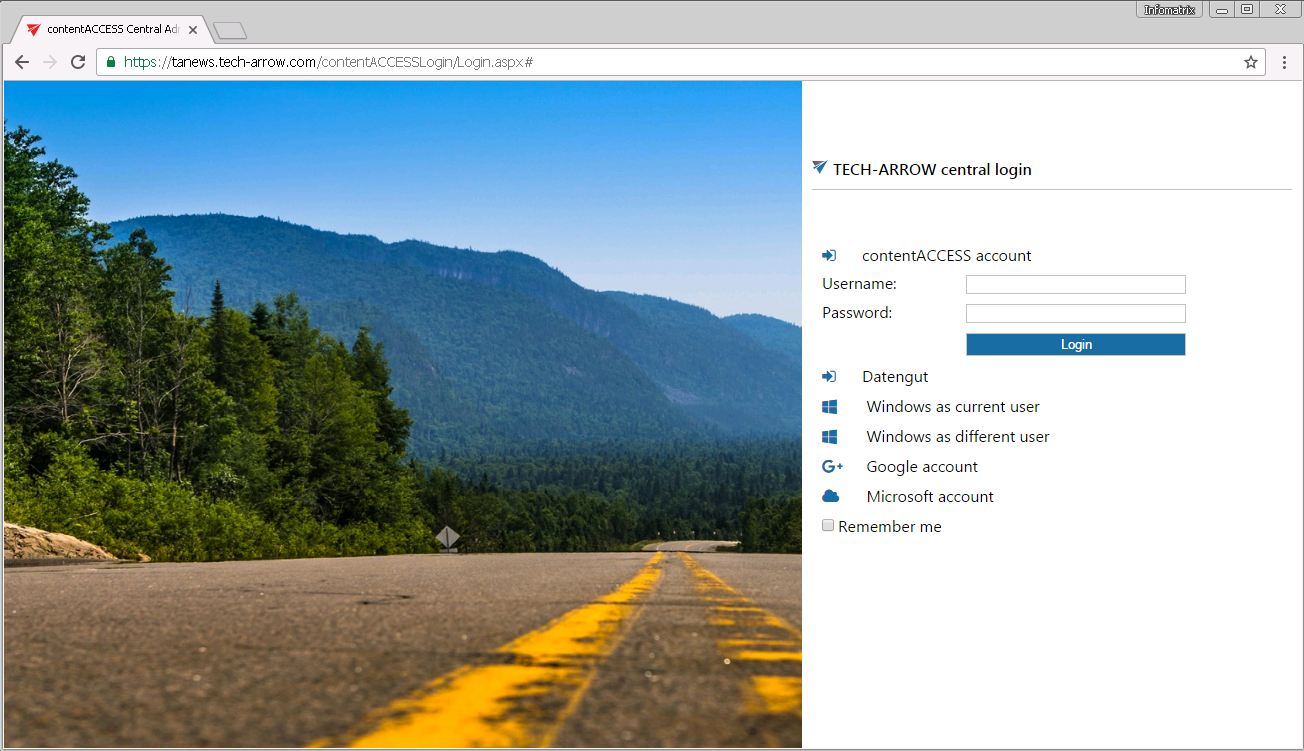
Task: Click the TECH-ARROW central login heading
Action: click(x=932, y=170)
